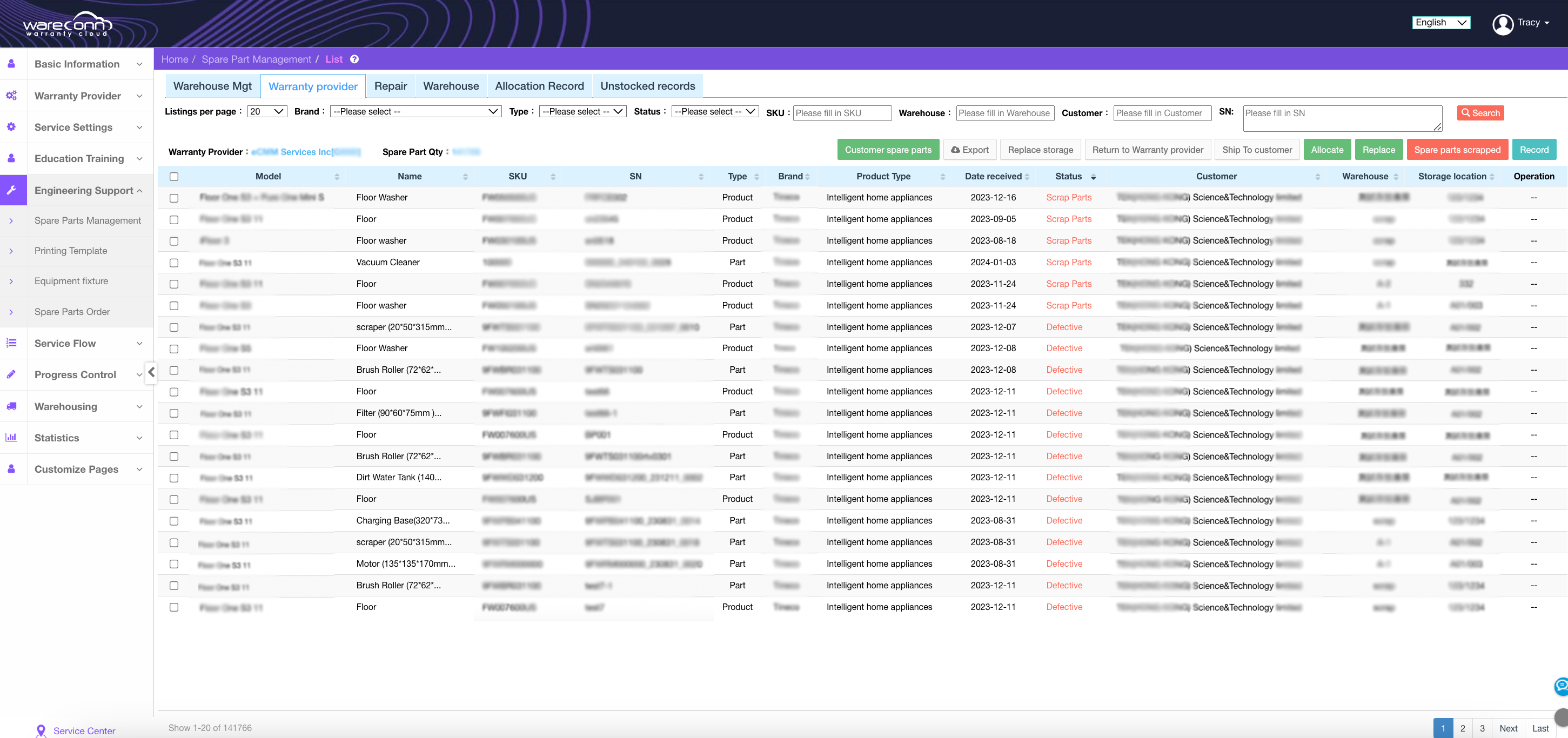Click the Service Center location pin icon
Viewport: 1568px width, 738px height.
click(41, 730)
